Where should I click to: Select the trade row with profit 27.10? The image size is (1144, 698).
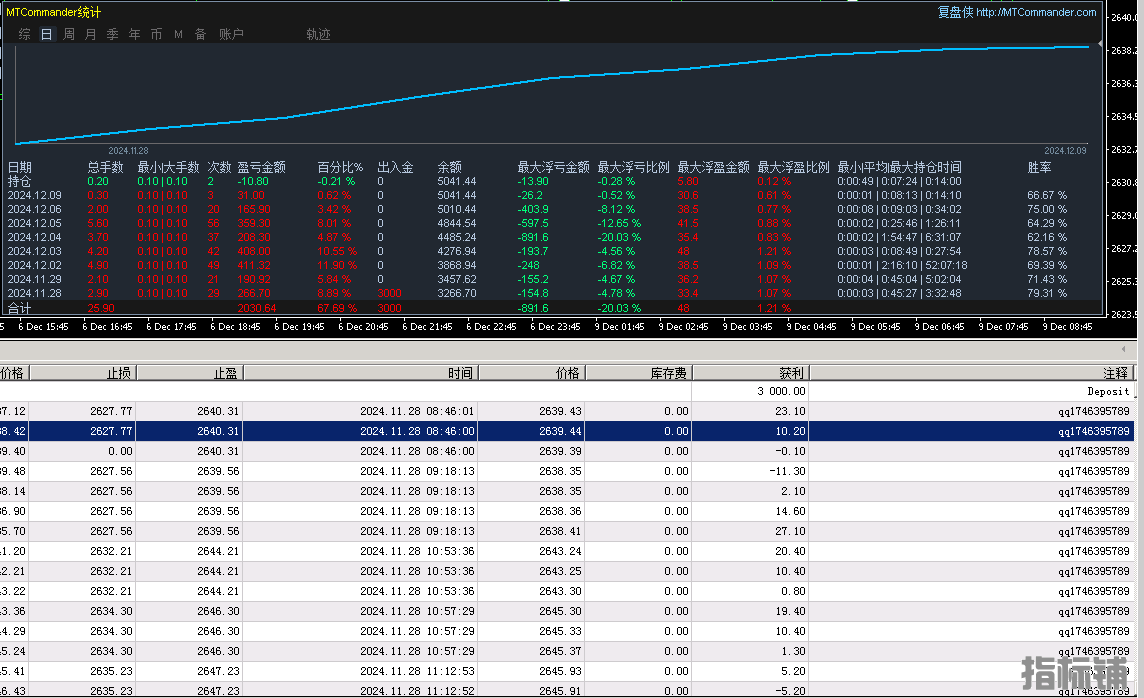click(568, 531)
